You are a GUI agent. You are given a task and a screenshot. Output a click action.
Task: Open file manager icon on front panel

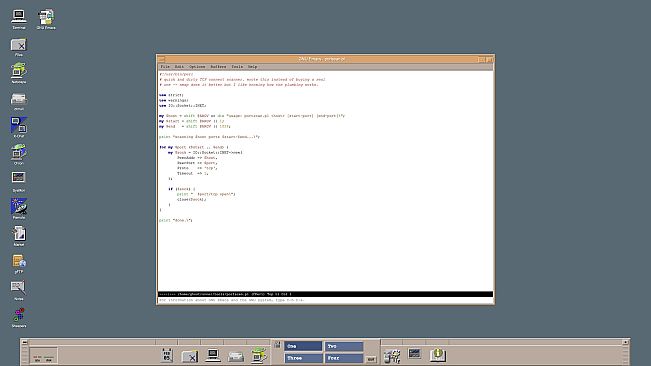coord(190,356)
